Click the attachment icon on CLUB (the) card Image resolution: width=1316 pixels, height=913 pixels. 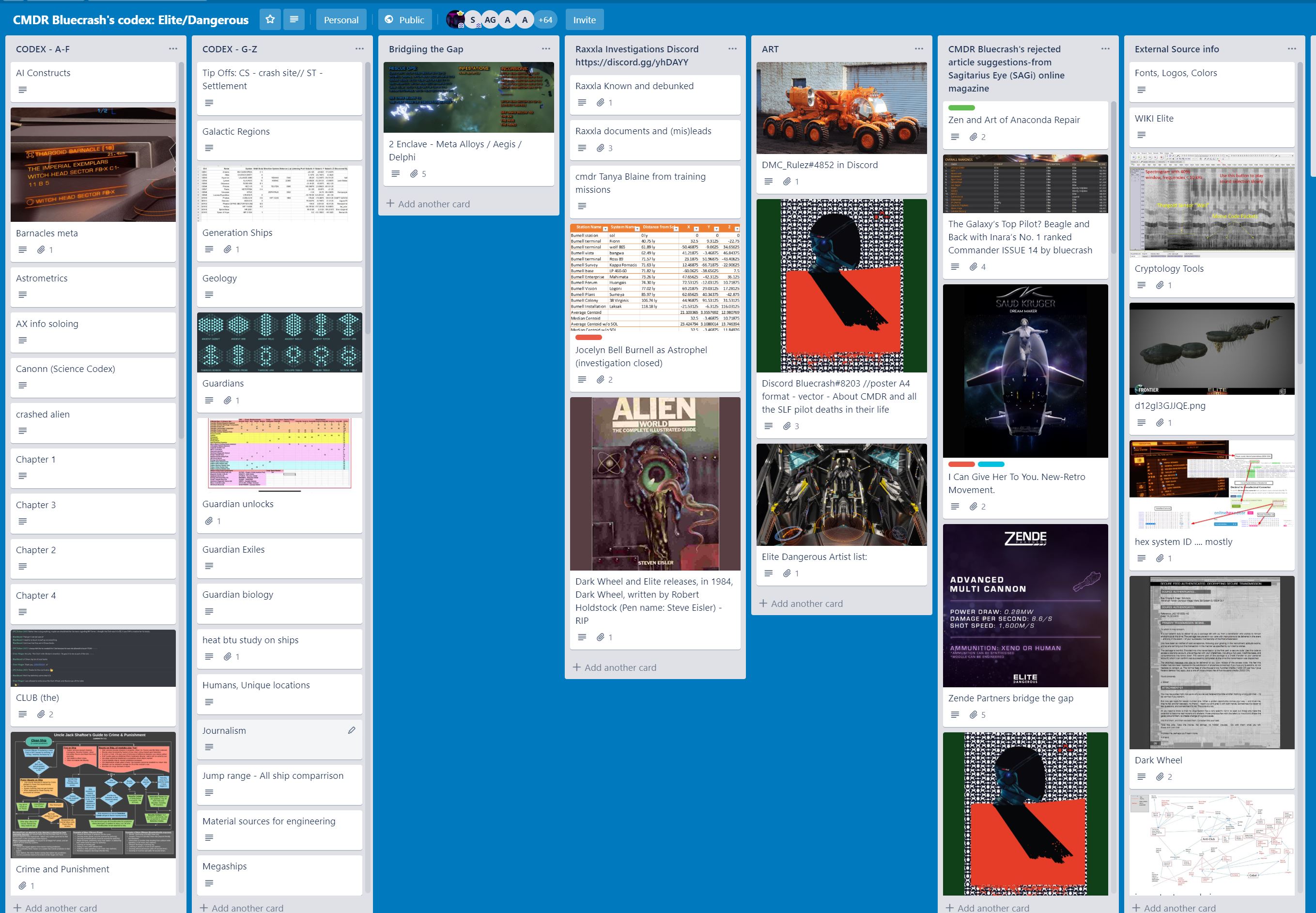point(41,714)
